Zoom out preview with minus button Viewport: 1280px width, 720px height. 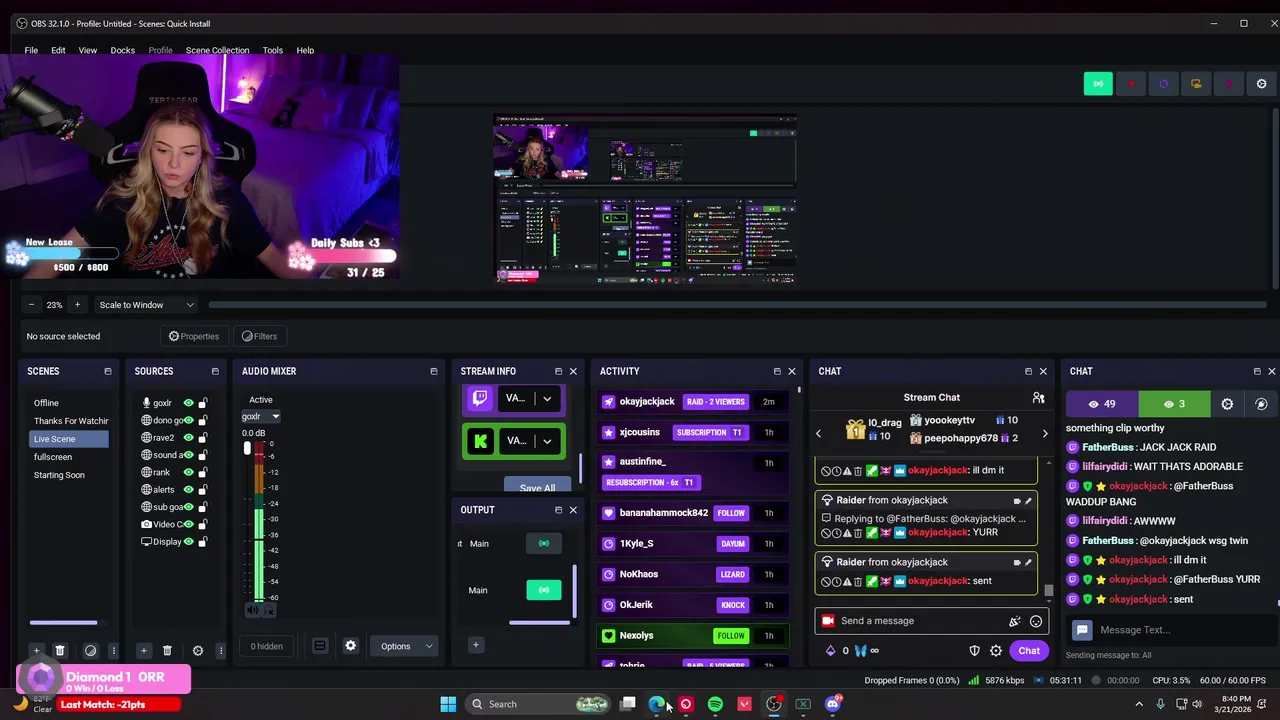point(31,305)
